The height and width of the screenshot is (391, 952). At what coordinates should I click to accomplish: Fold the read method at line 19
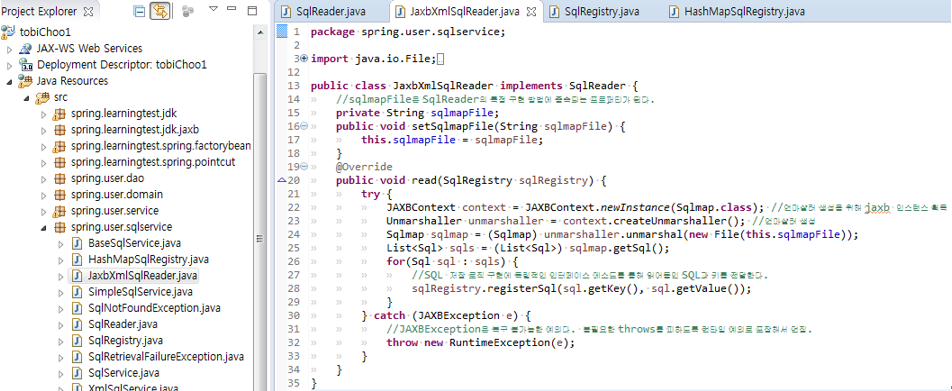pyautogui.click(x=304, y=166)
